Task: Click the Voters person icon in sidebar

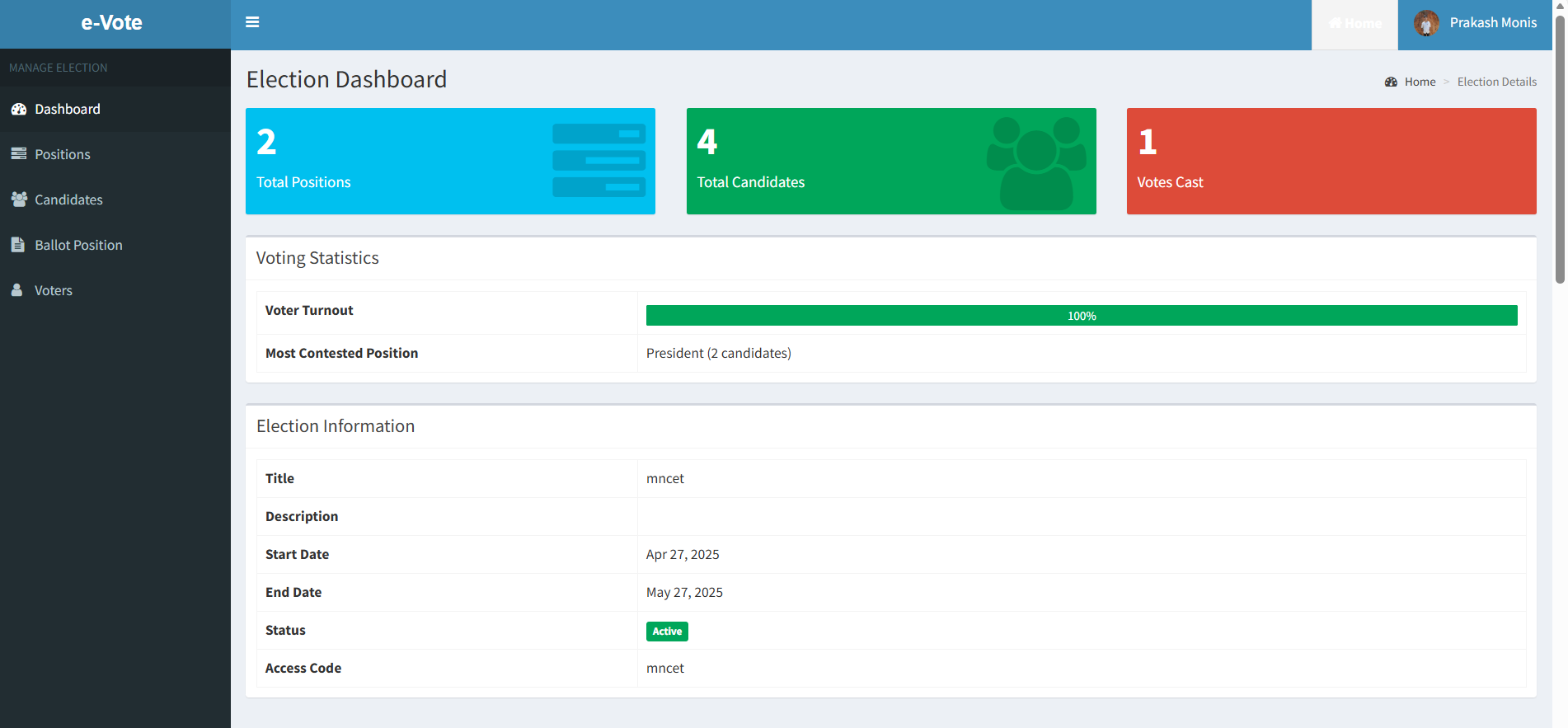Action: pos(17,290)
